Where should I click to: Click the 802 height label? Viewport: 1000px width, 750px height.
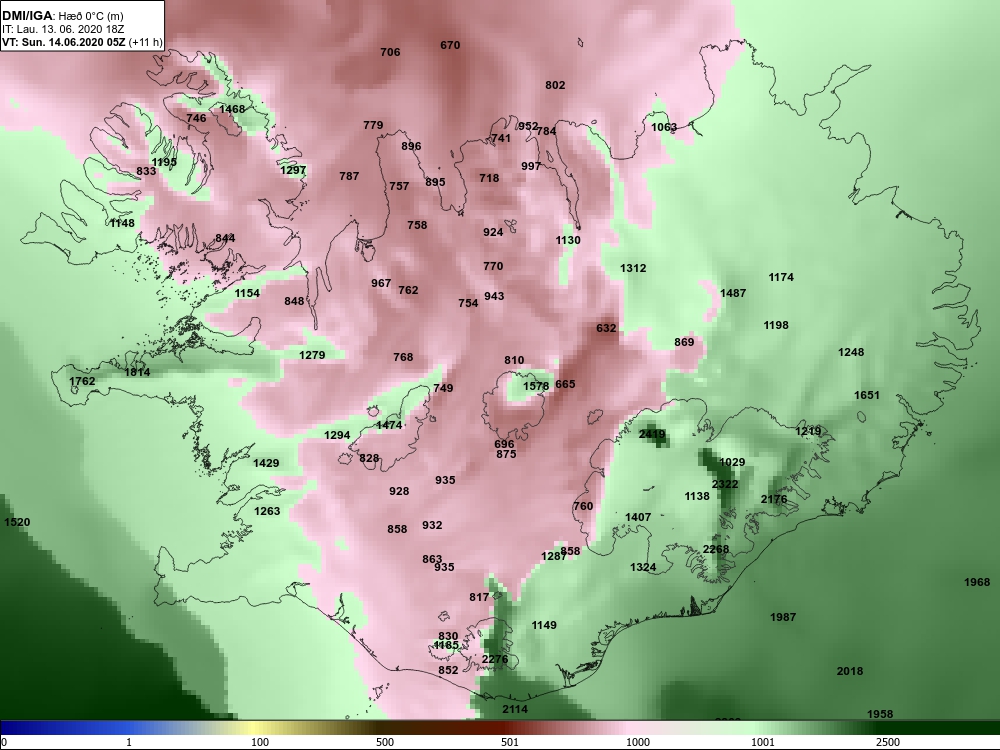click(555, 85)
